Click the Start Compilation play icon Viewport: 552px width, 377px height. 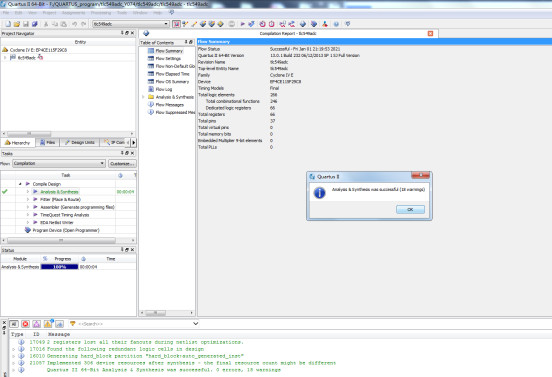(x=243, y=24)
